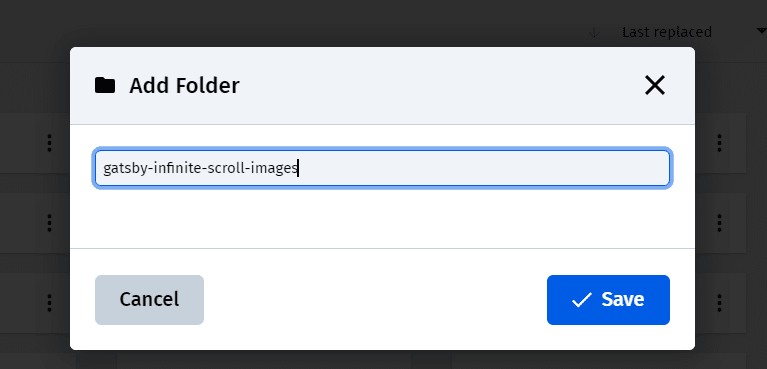Open three-dot menu of second right background row
Viewport: 767px width, 369px height.
pos(719,223)
